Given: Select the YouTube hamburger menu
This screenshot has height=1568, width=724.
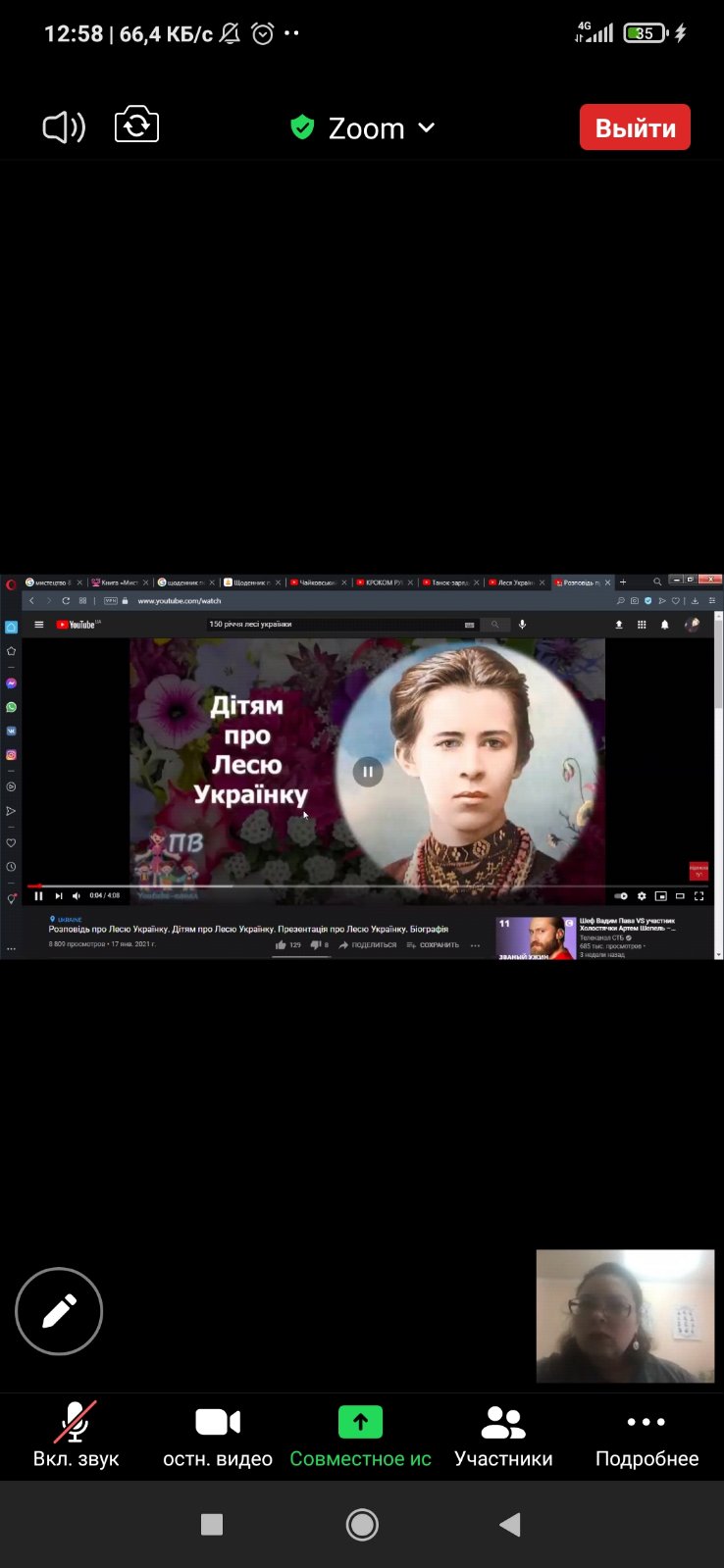Looking at the screenshot, I should [39, 625].
